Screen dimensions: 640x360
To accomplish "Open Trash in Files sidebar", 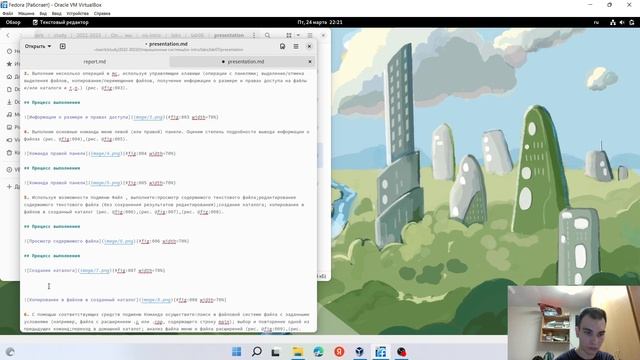I will point(9,153).
